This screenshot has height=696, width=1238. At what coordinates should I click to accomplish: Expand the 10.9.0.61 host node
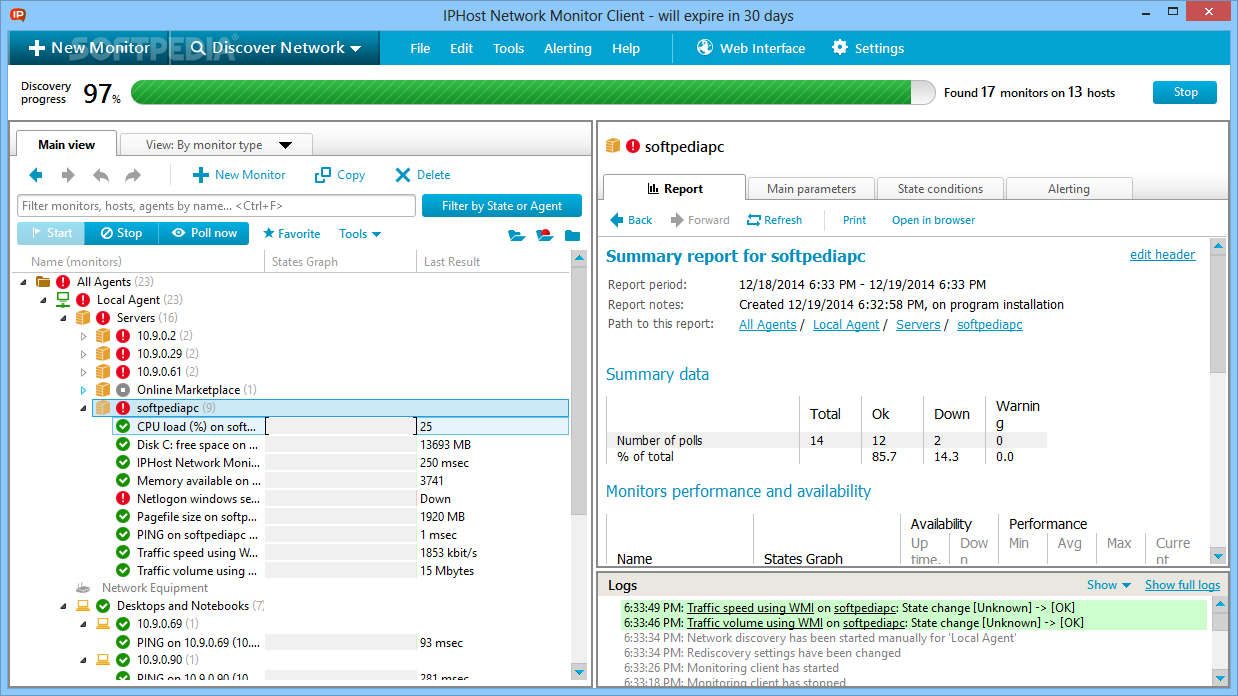click(83, 372)
